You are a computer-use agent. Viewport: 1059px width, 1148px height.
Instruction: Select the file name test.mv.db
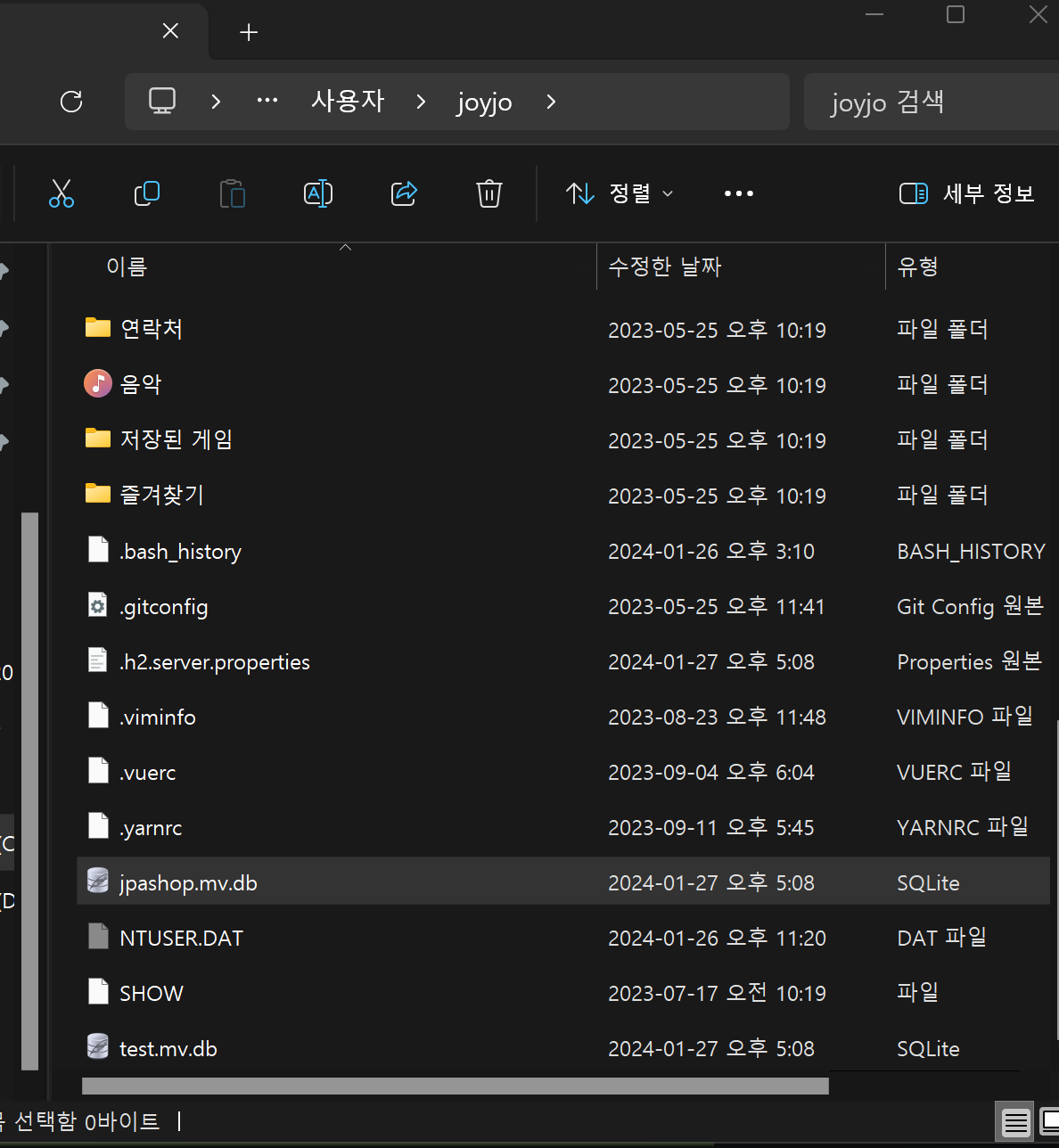click(168, 1049)
